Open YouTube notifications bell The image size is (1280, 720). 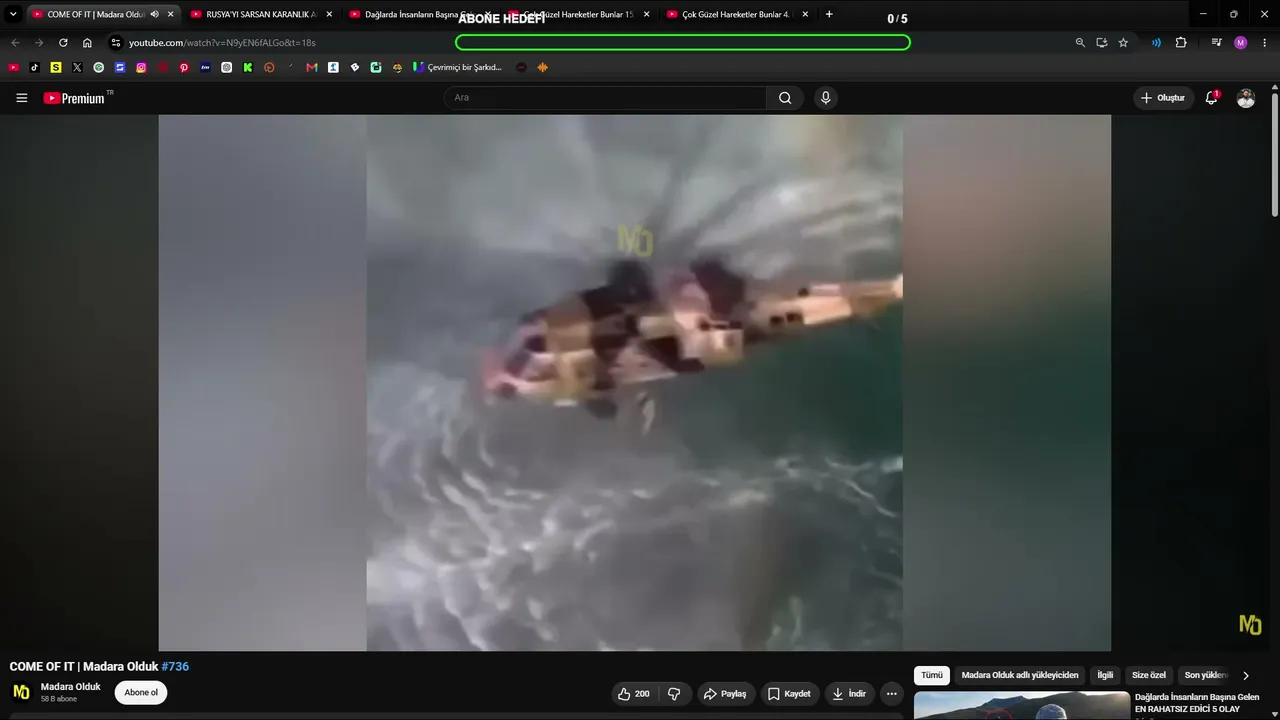[1212, 98]
